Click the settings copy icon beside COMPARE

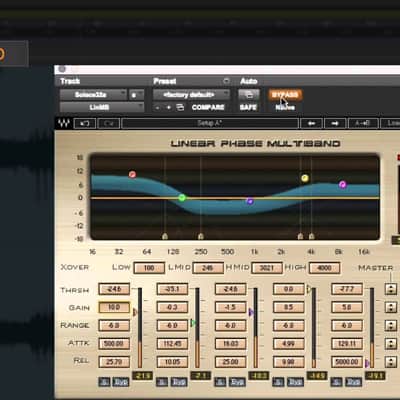[x=180, y=107]
